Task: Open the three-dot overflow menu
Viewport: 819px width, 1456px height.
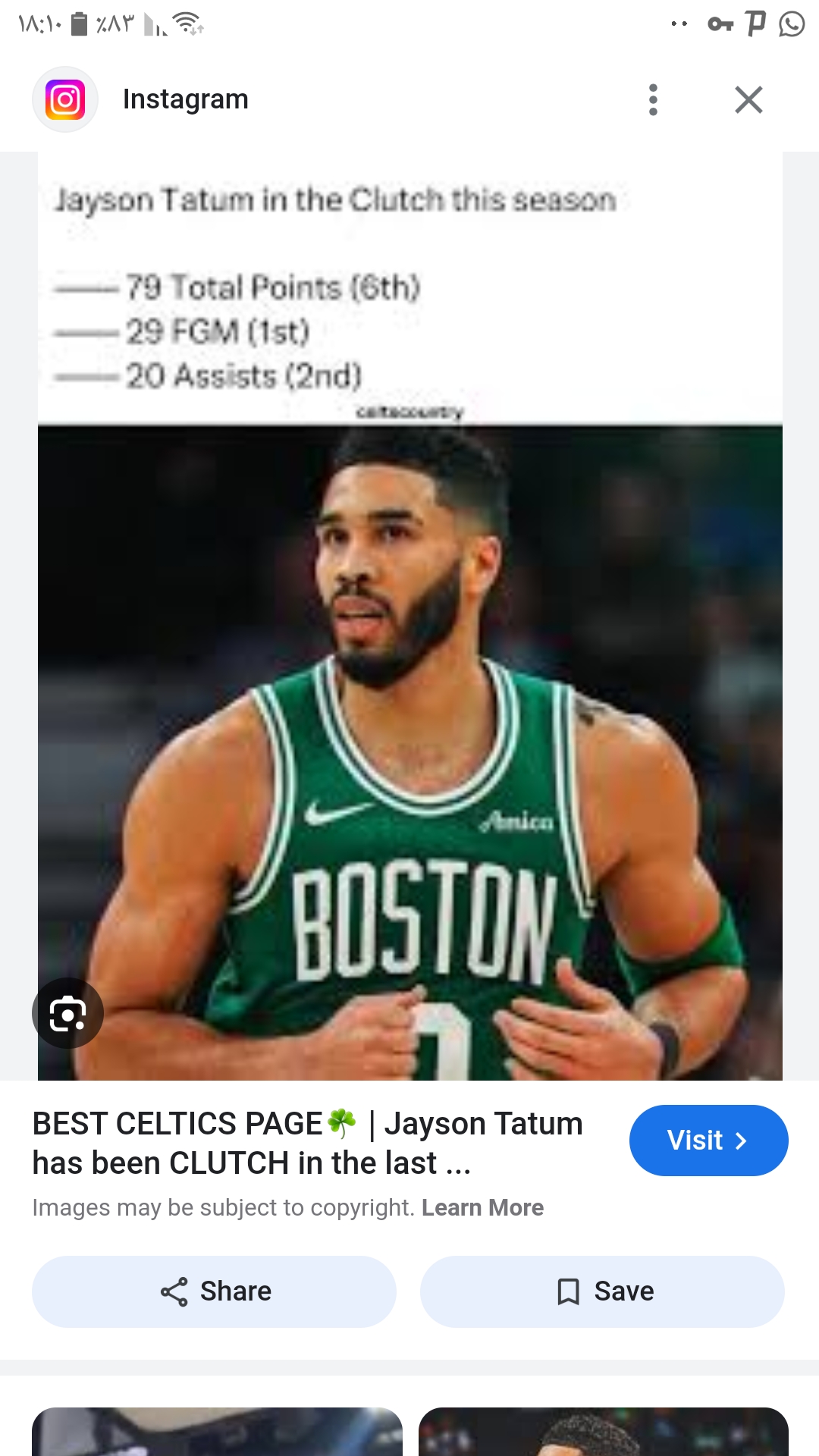Action: coord(653,99)
